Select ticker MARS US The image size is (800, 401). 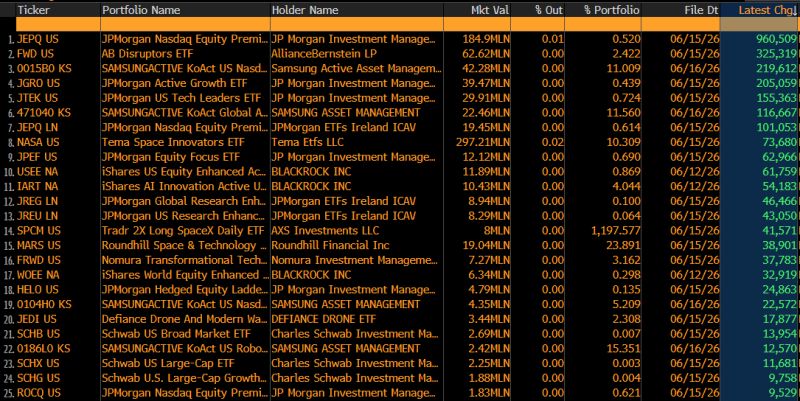[x=39, y=245]
